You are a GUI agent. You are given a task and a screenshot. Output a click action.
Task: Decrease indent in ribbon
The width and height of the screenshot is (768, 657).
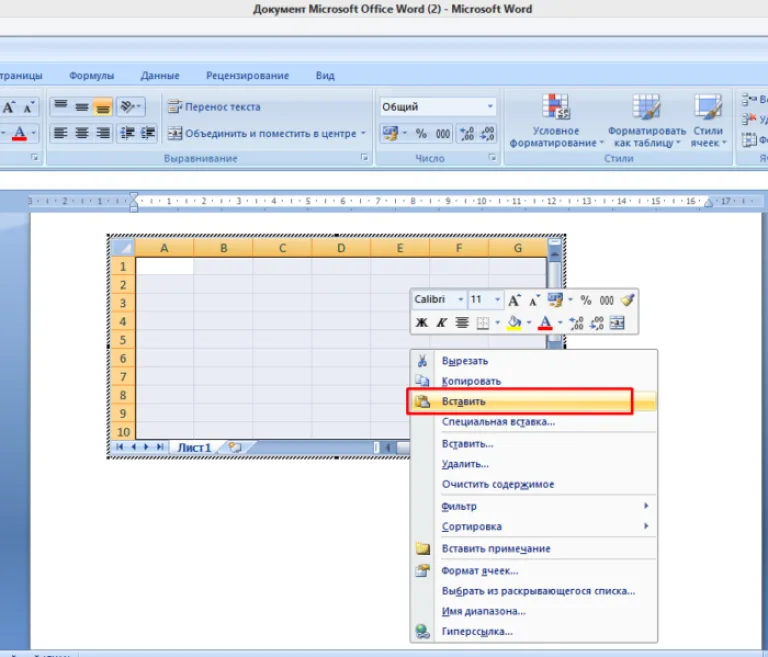(127, 133)
